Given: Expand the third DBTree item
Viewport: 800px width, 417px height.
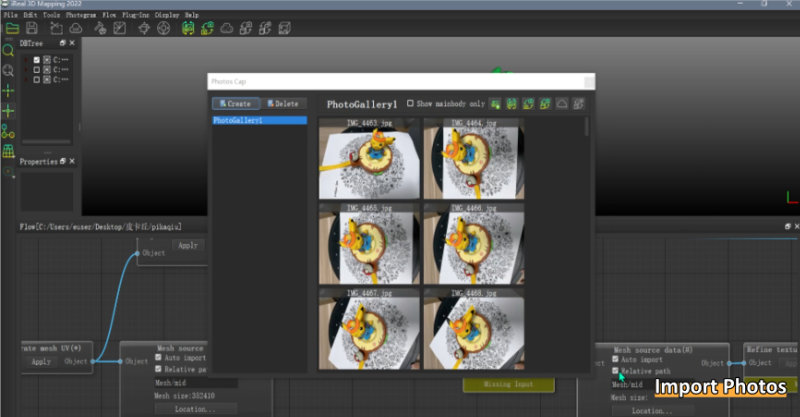Looking at the screenshot, I should click(x=26, y=80).
